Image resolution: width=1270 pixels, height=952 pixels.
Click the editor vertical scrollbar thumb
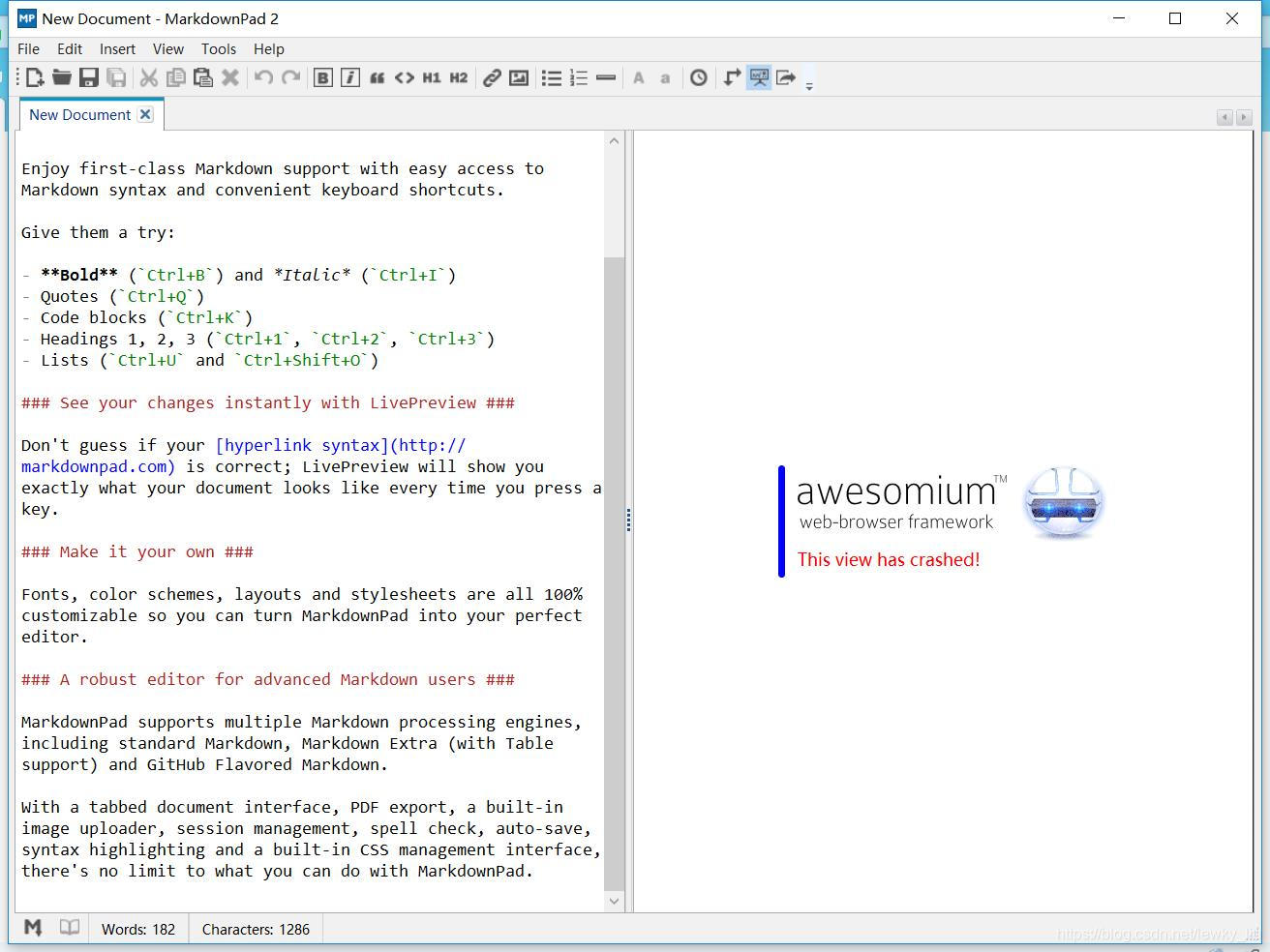614,573
